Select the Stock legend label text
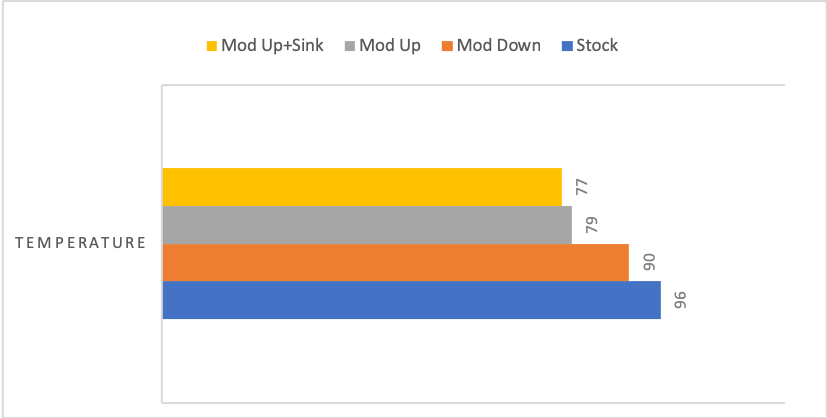 (x=597, y=46)
